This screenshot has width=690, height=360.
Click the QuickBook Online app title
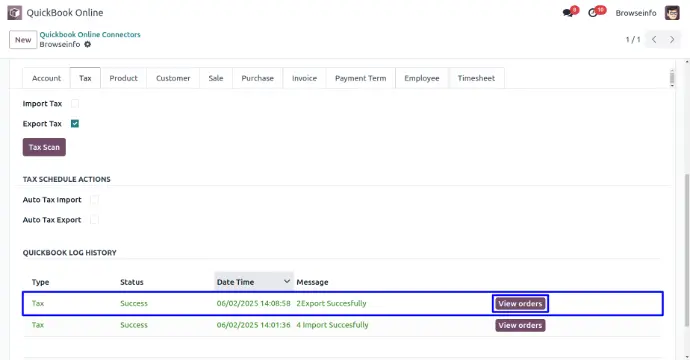(x=65, y=13)
